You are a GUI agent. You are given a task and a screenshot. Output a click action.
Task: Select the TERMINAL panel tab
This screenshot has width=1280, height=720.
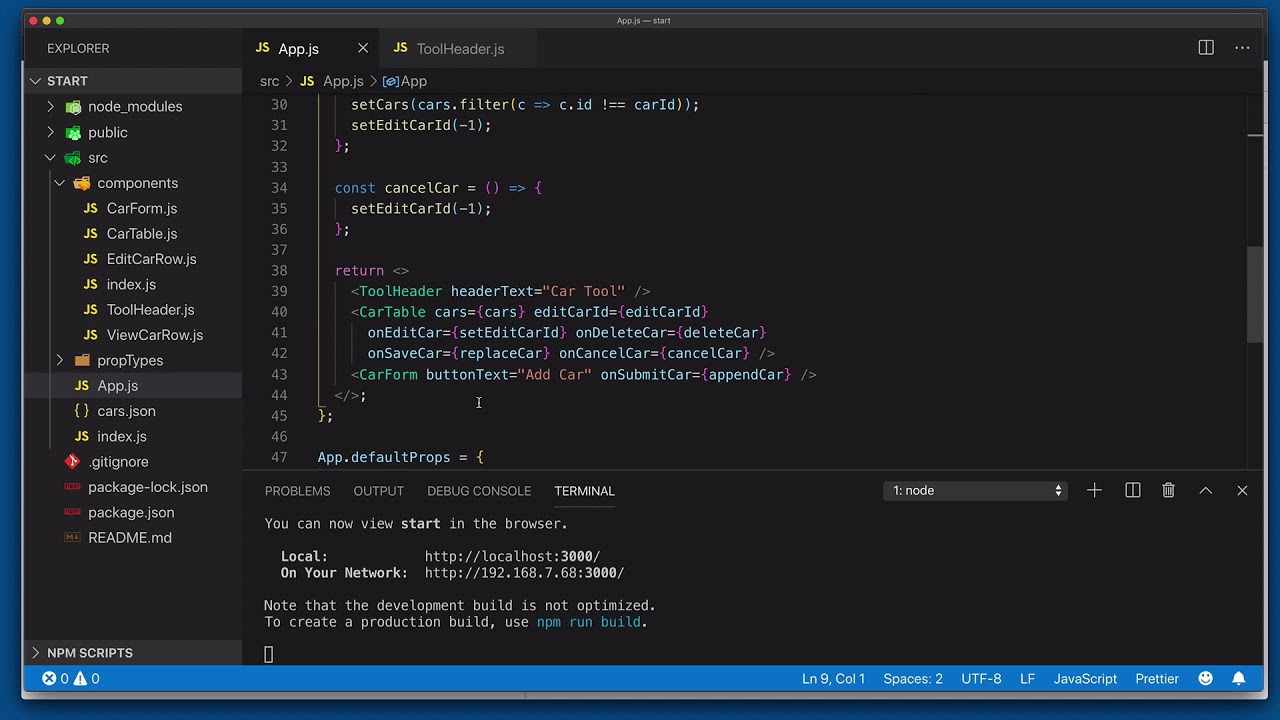click(584, 491)
